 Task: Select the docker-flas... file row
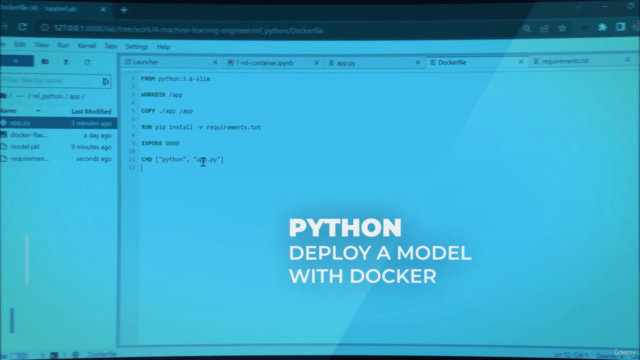click(58, 135)
